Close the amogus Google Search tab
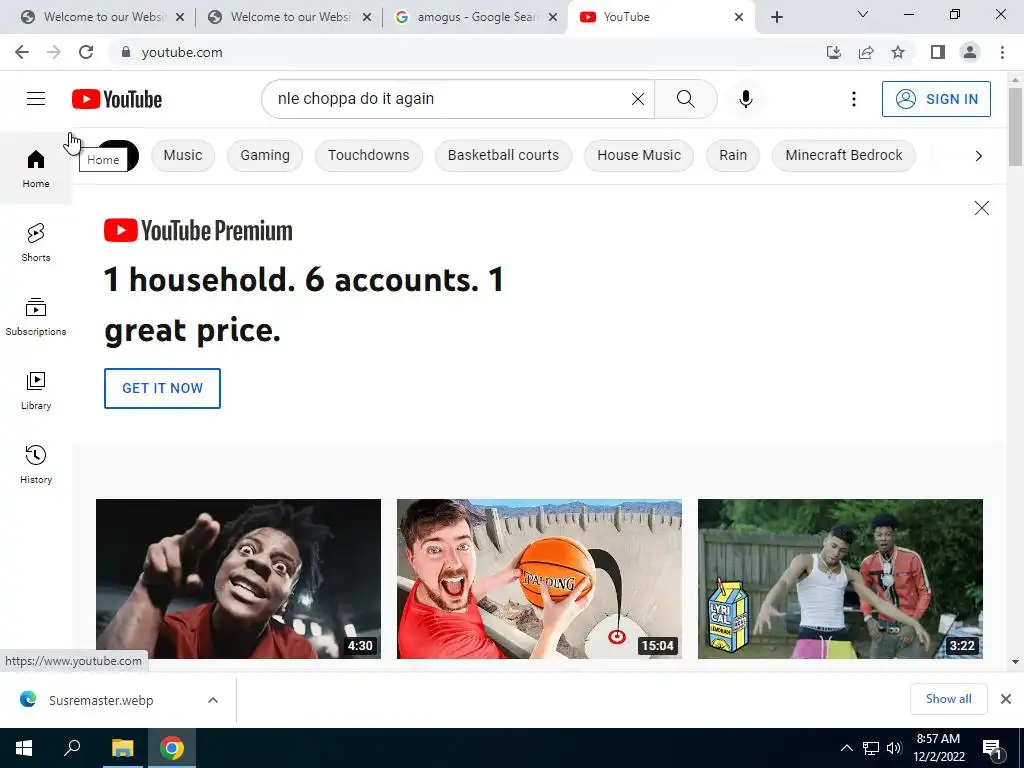 [x=553, y=17]
